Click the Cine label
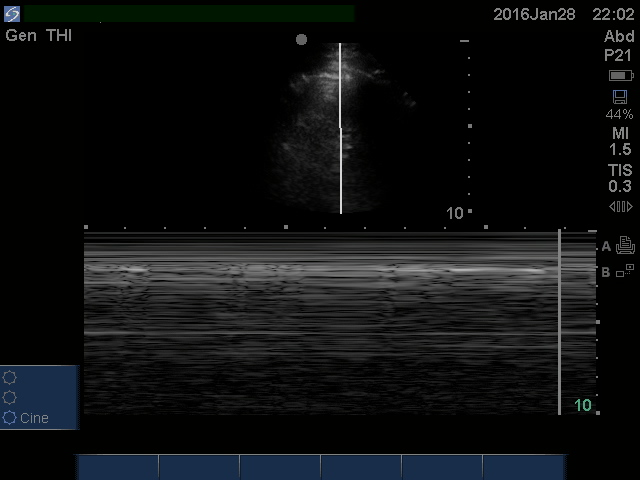 click(x=34, y=418)
